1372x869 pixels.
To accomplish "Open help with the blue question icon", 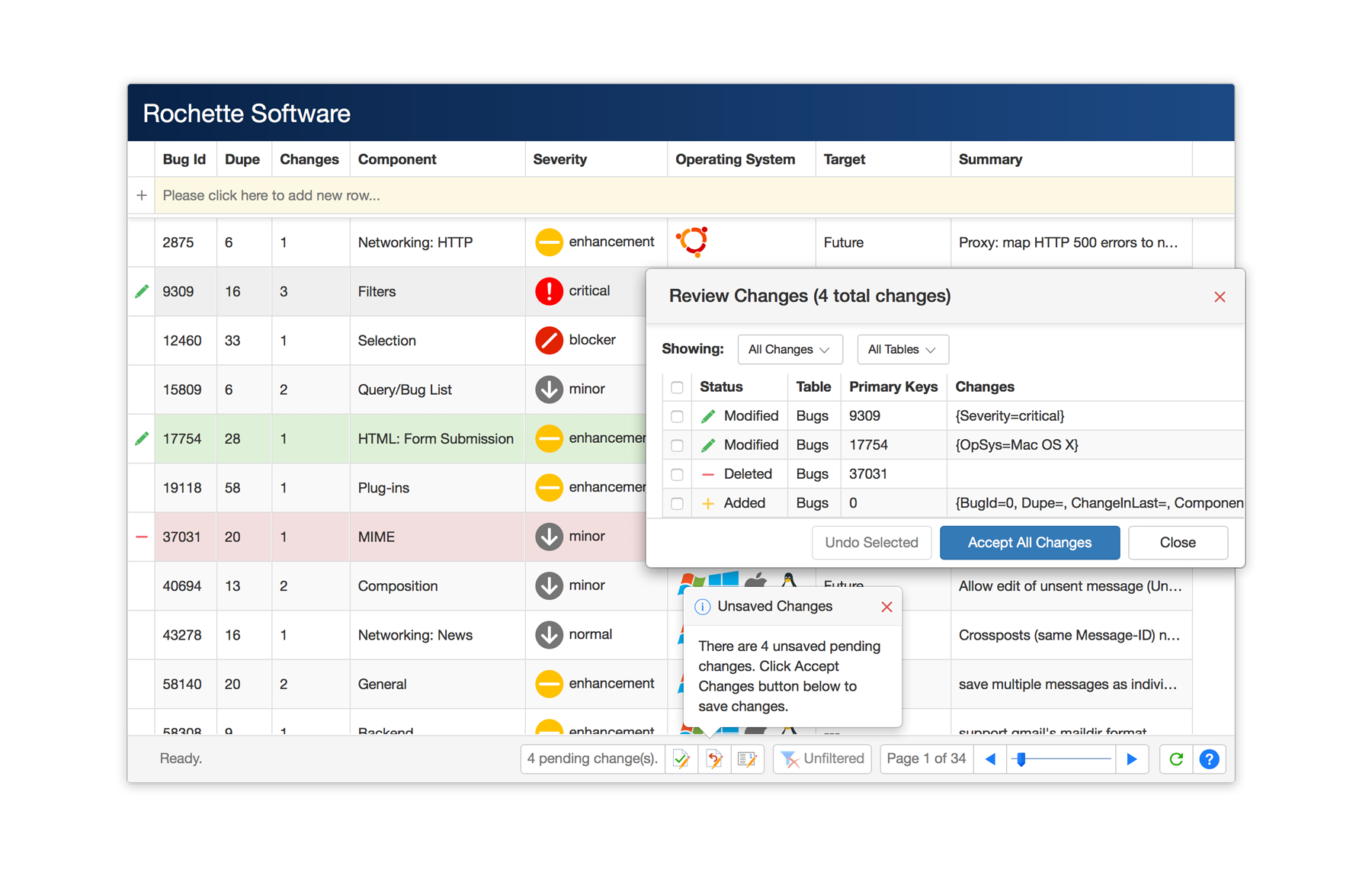I will point(1209,758).
